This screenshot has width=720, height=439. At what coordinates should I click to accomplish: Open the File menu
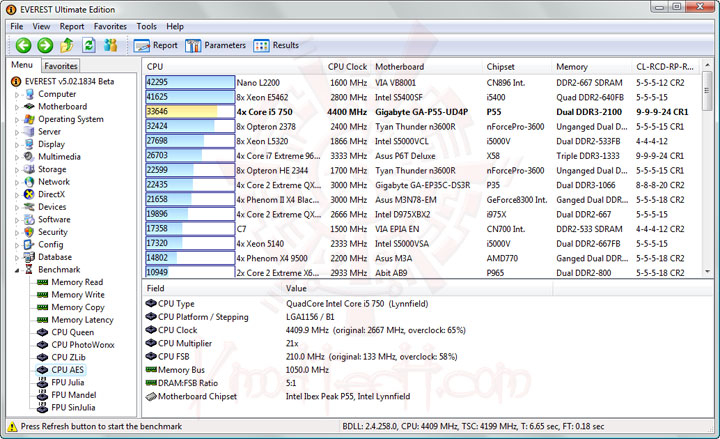17,27
